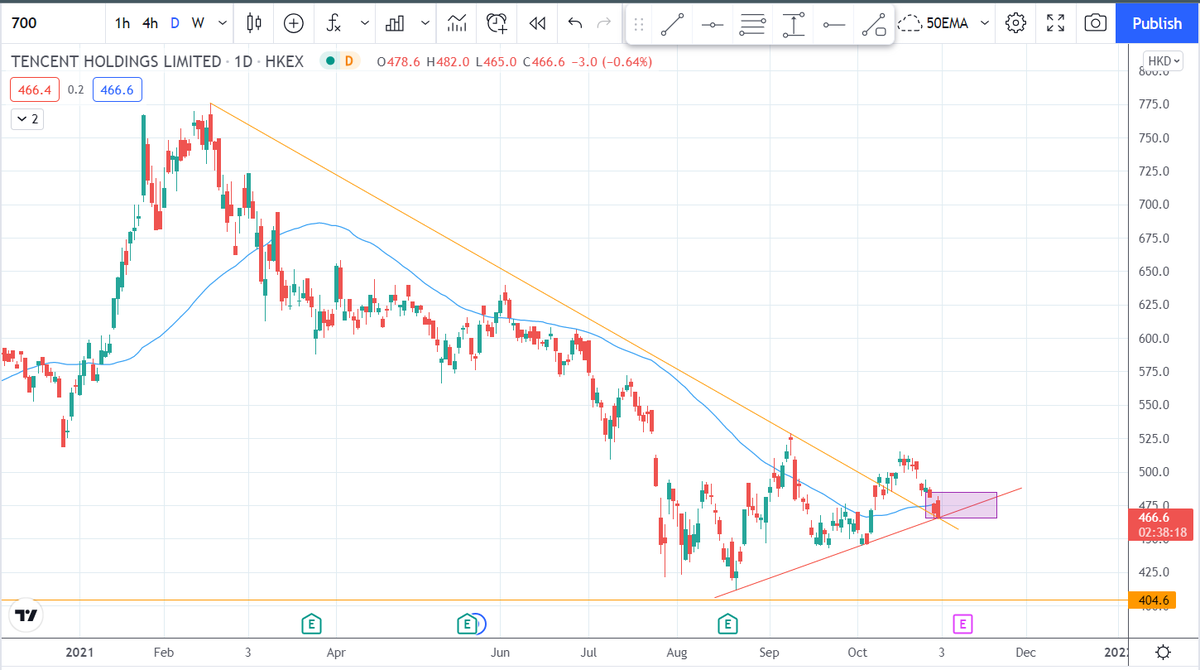
Task: Click the blue 466.6 buy price button
Action: coord(118,90)
